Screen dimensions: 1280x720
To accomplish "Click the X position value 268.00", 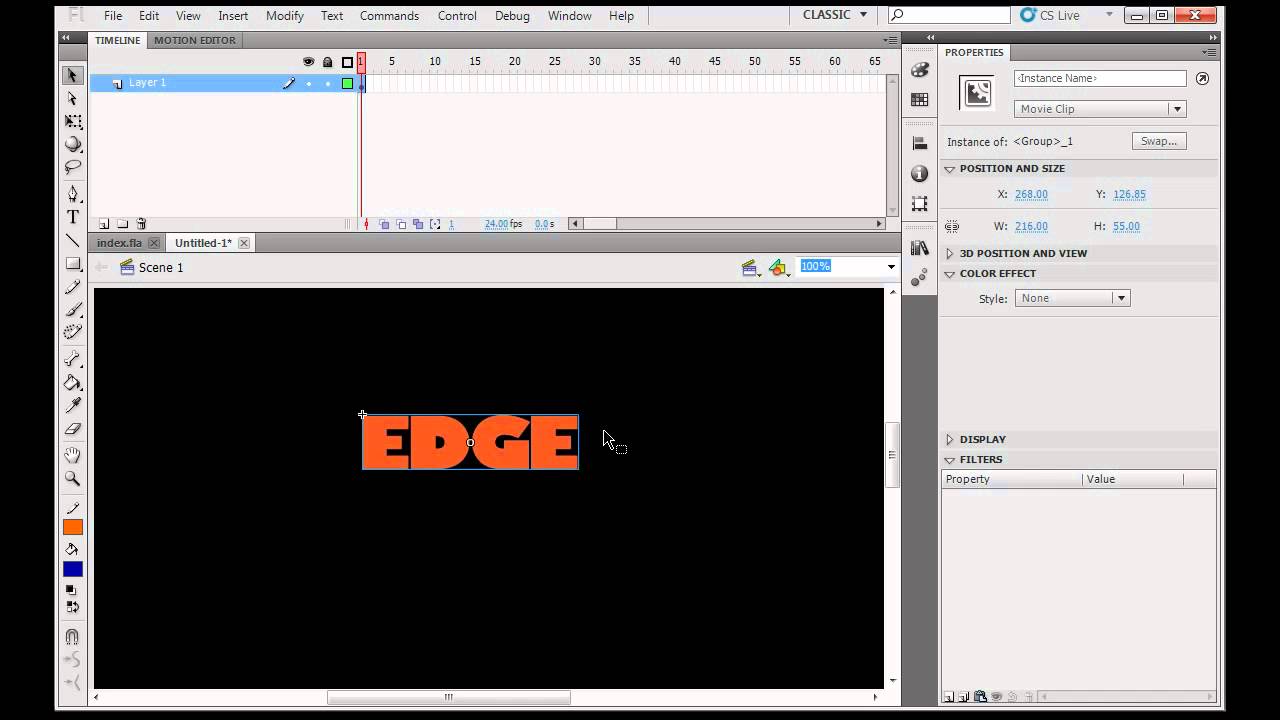I will 1031,195.
